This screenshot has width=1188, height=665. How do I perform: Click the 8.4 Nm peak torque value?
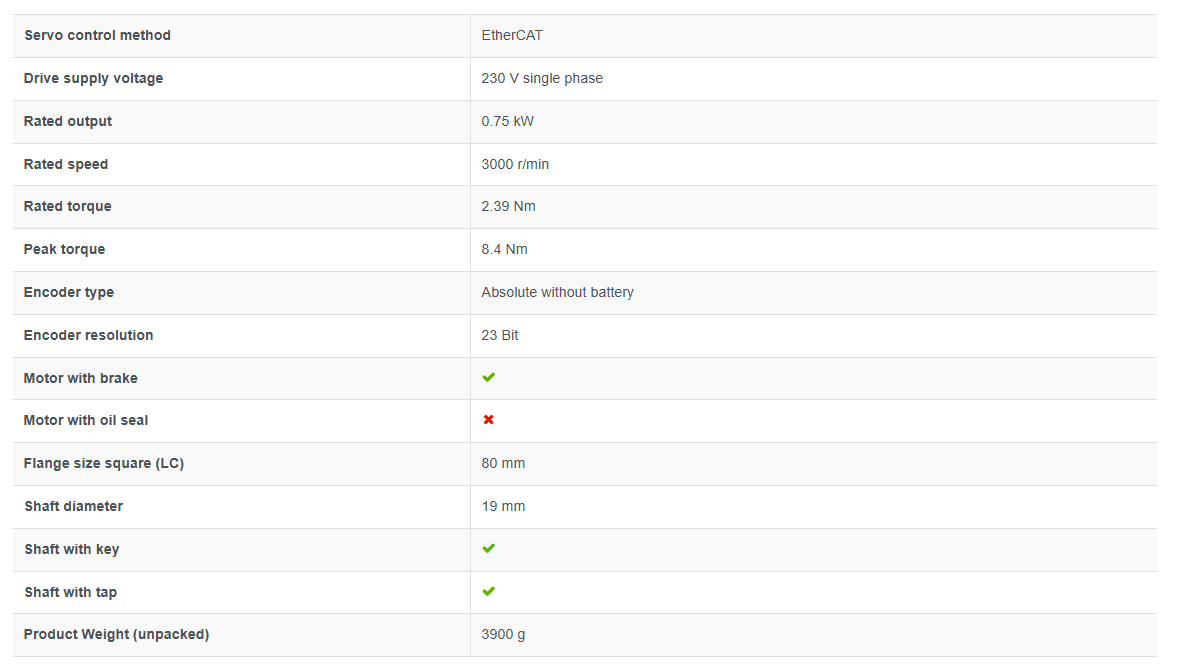click(x=505, y=249)
